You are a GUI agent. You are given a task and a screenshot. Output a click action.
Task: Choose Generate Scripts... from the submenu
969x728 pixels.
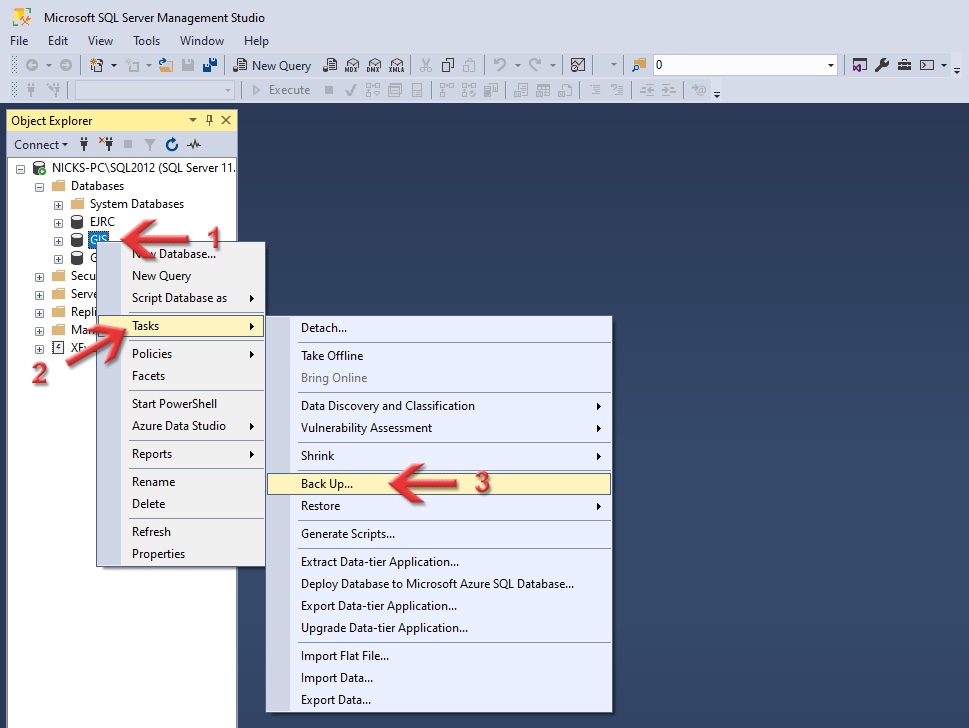click(x=439, y=534)
